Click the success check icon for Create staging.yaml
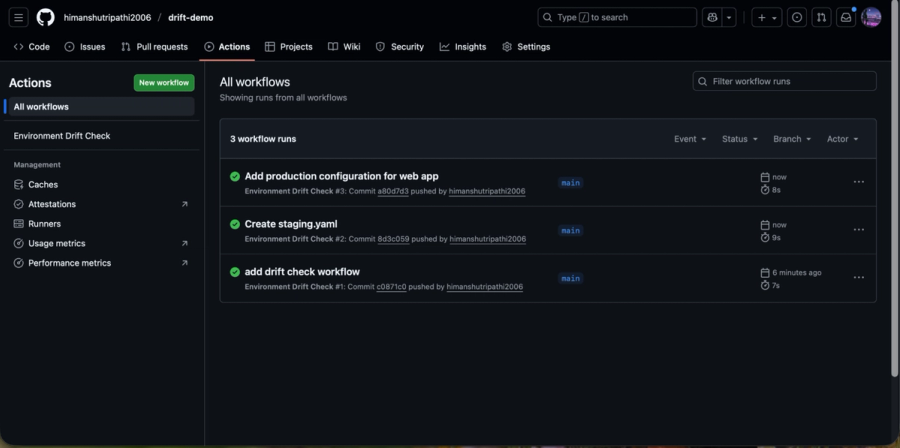The height and width of the screenshot is (448, 900). pos(235,224)
